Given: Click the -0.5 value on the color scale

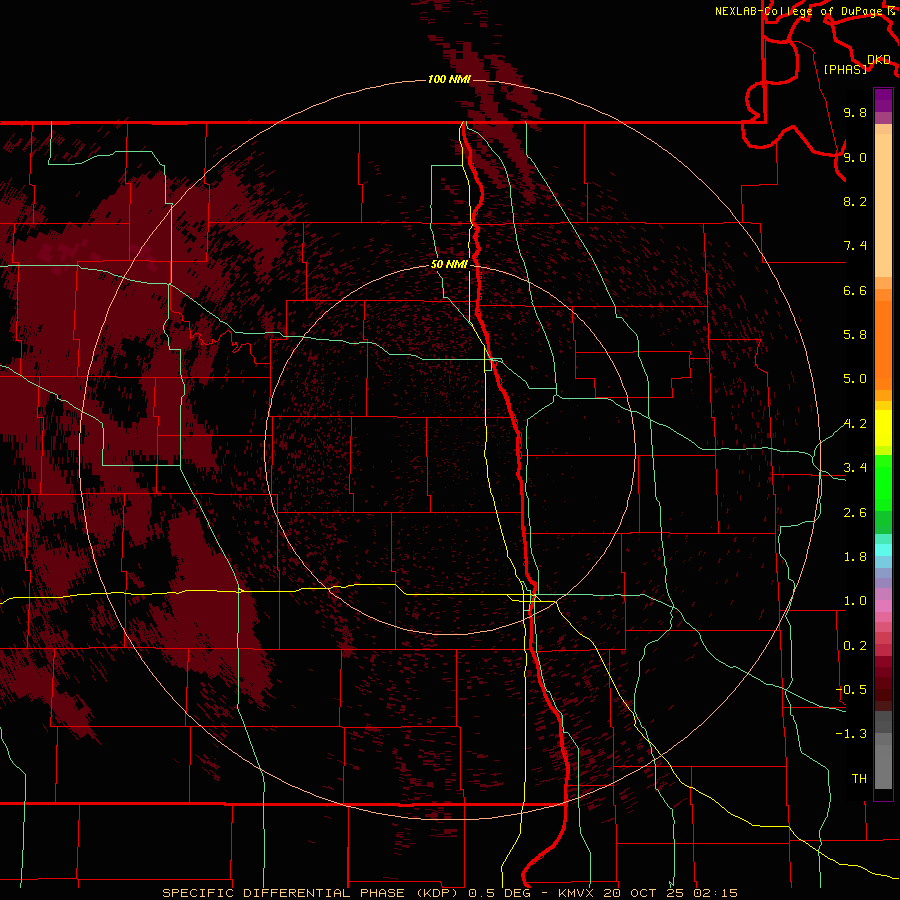Looking at the screenshot, I should pos(851,690).
